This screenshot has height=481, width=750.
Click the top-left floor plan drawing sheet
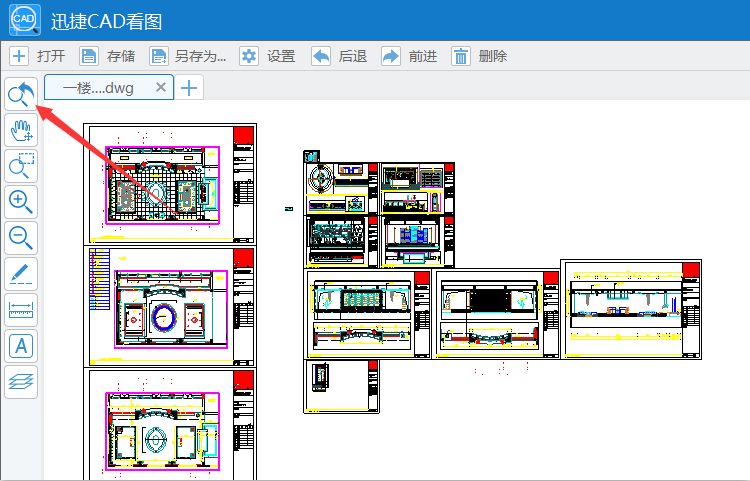point(171,184)
